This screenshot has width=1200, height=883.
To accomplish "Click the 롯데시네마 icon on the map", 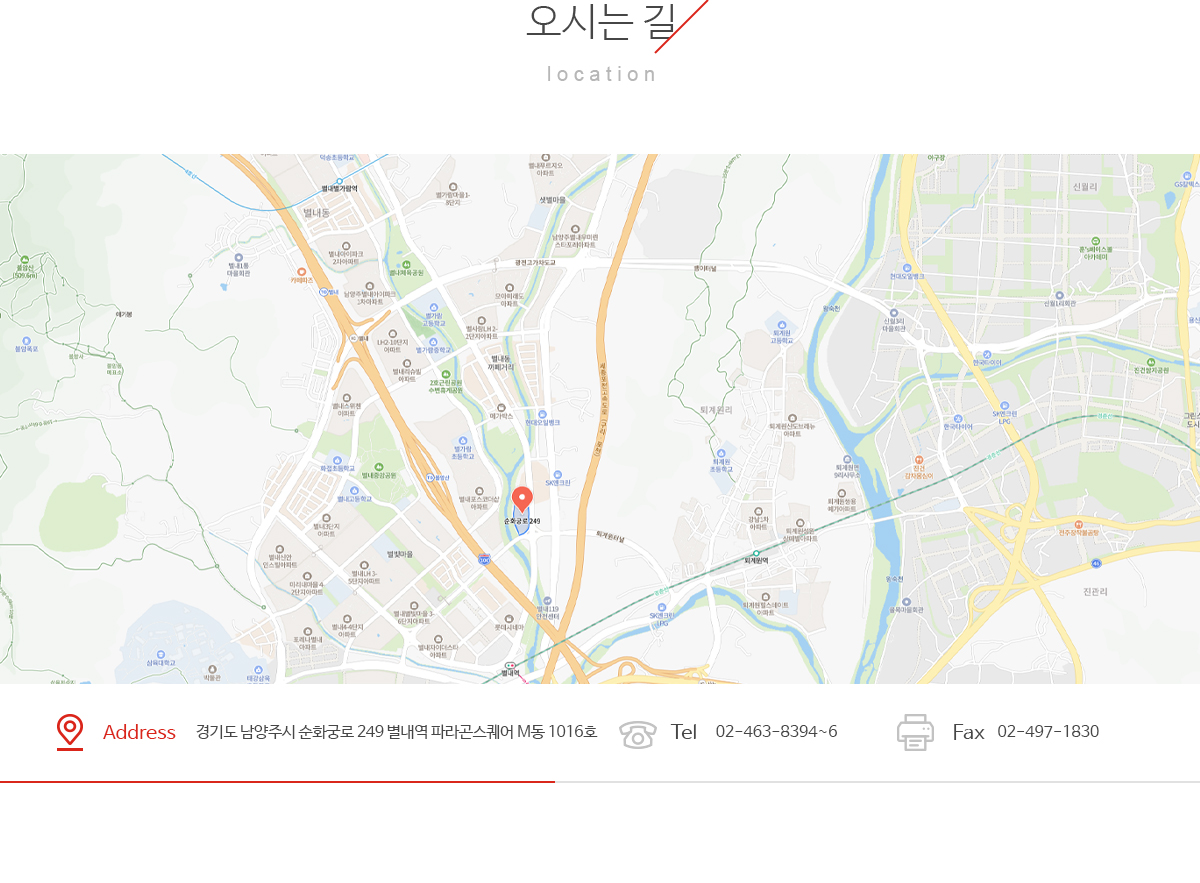I will [509, 619].
